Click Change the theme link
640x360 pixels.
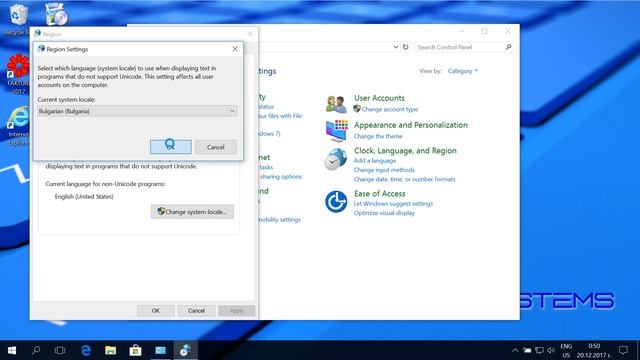pyautogui.click(x=378, y=136)
